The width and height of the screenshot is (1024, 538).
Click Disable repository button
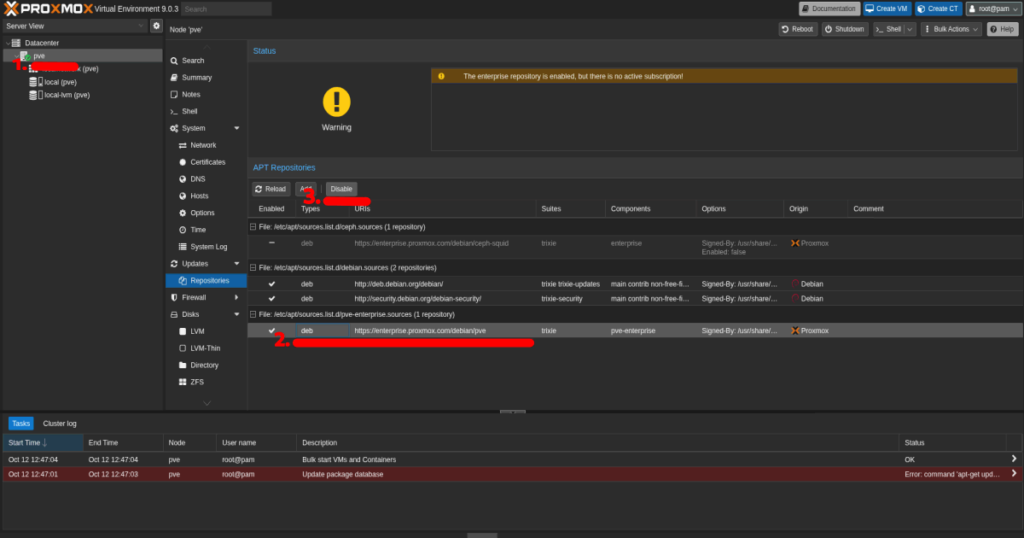341,189
